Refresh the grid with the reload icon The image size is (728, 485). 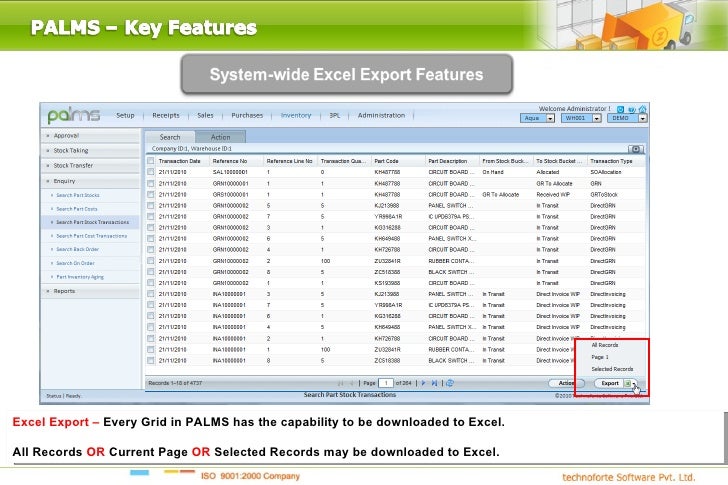point(450,383)
